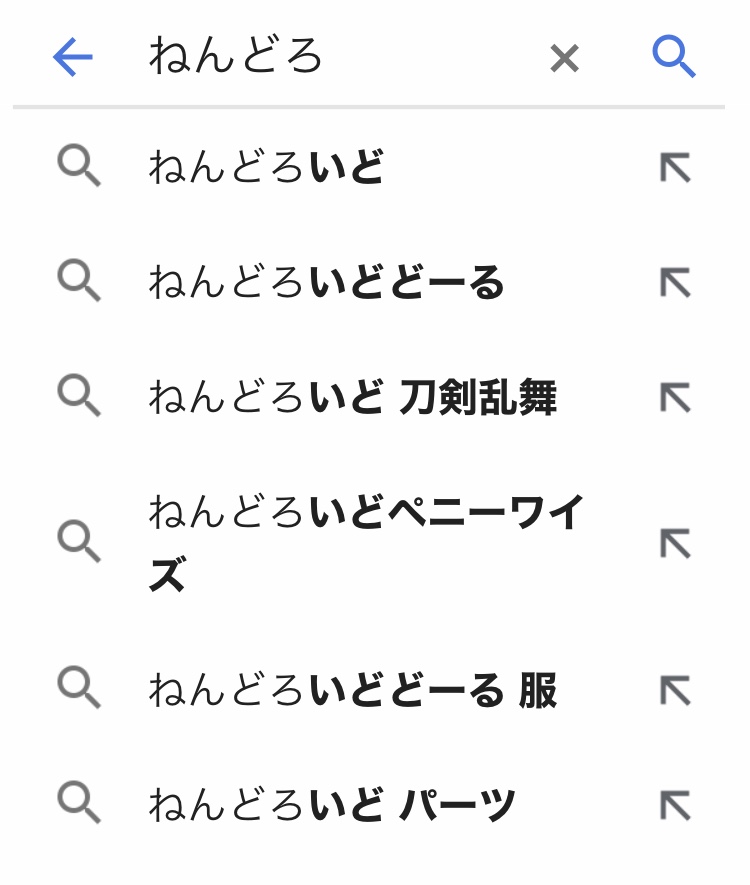Pick the suggestion ねんどろいど パーツ
The height and width of the screenshot is (885, 750).
pos(332,805)
